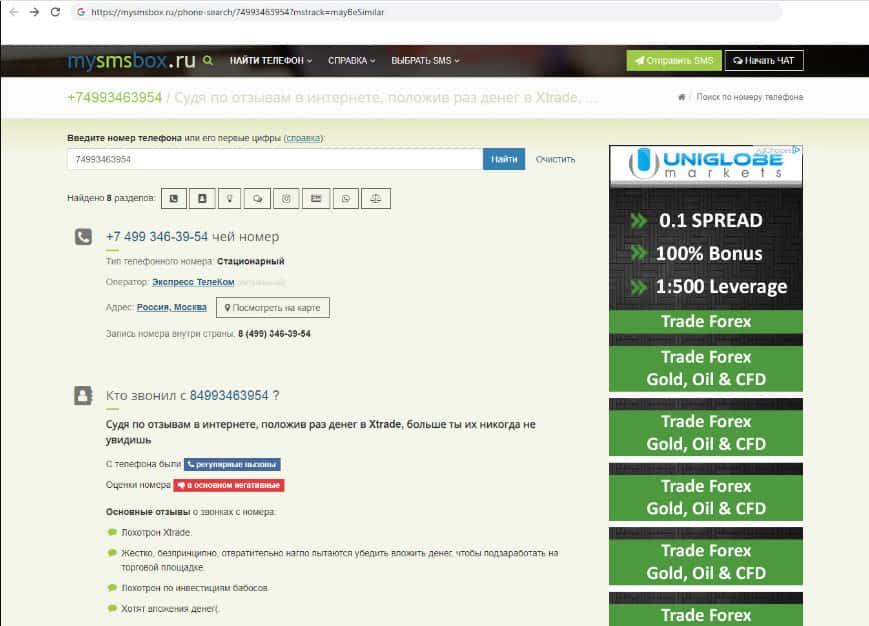Focus the browser URL address bar

[426, 12]
